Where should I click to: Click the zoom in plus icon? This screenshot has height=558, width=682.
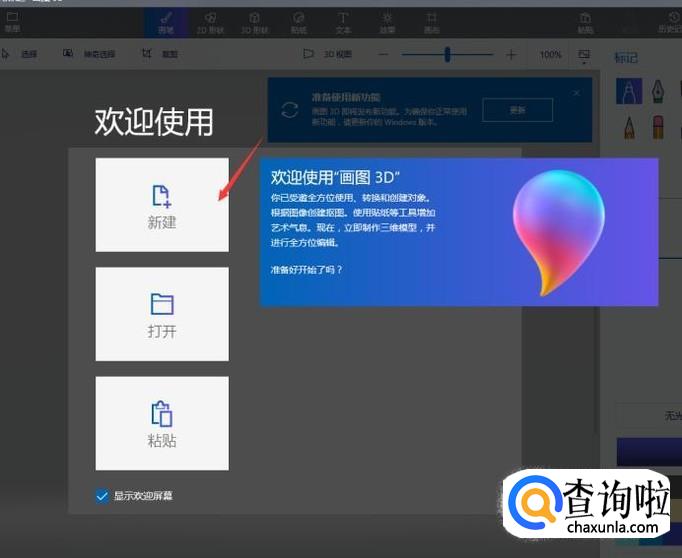point(511,54)
